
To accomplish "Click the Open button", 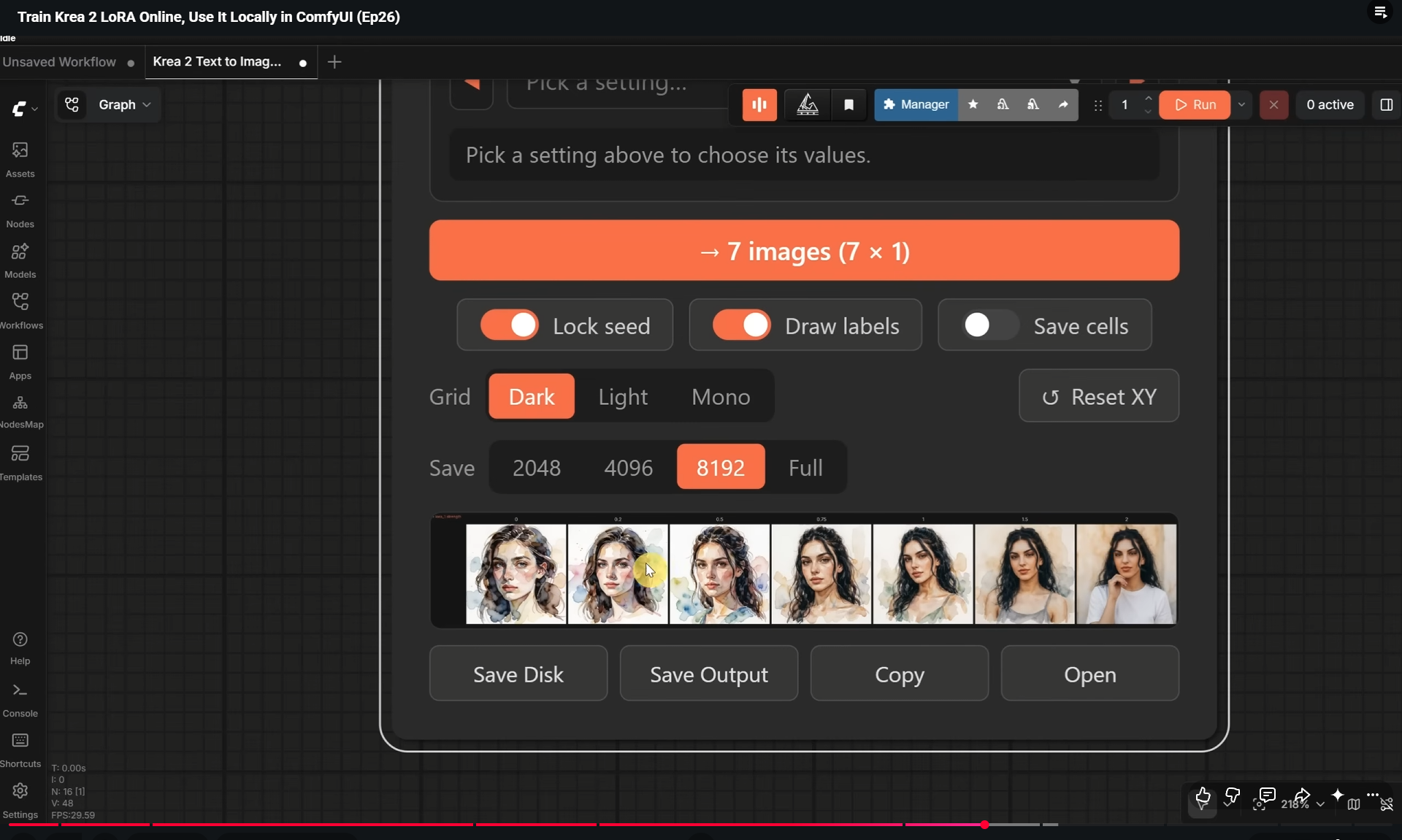I will 1090,674.
